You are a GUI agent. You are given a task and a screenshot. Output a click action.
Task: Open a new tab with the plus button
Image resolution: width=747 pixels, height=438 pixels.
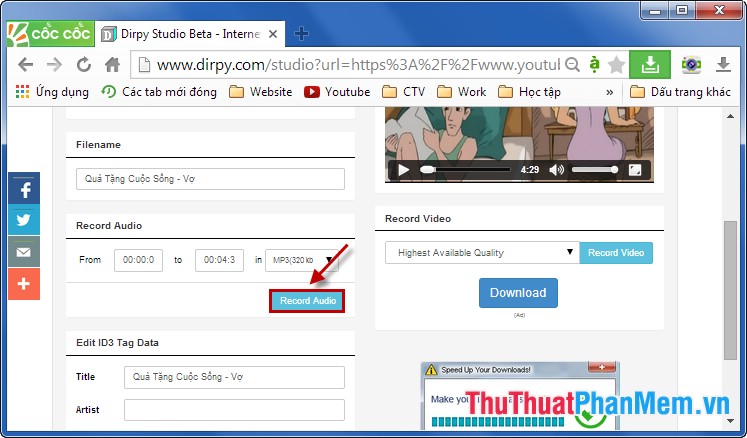point(301,34)
